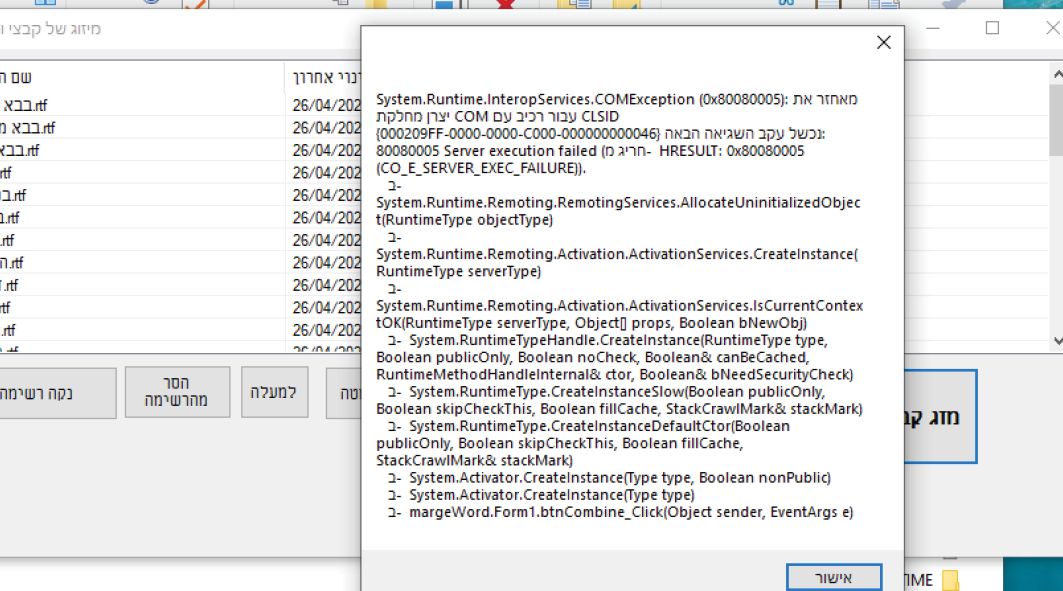The height and width of the screenshot is (591, 1063).
Task: Maximize the merge files main window
Action: pyautogui.click(x=992, y=28)
